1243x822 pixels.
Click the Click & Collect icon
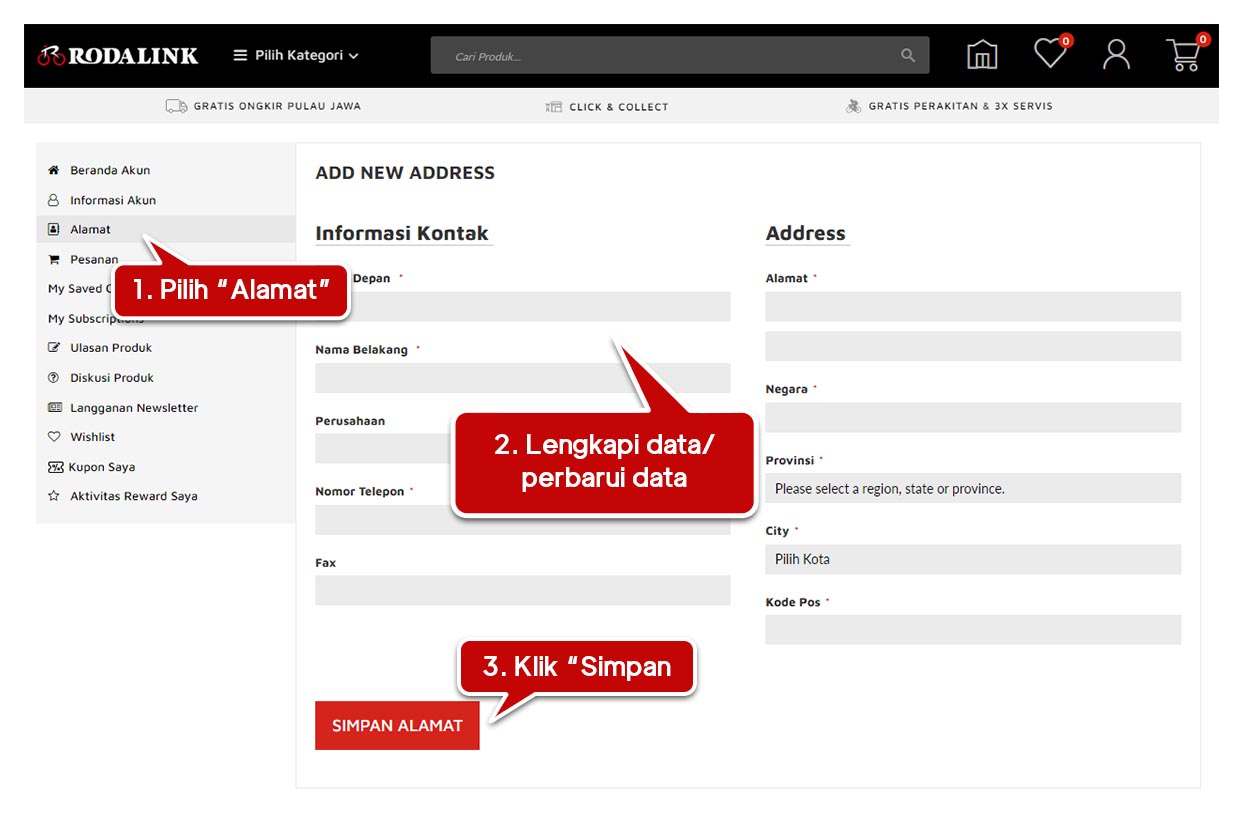point(553,105)
